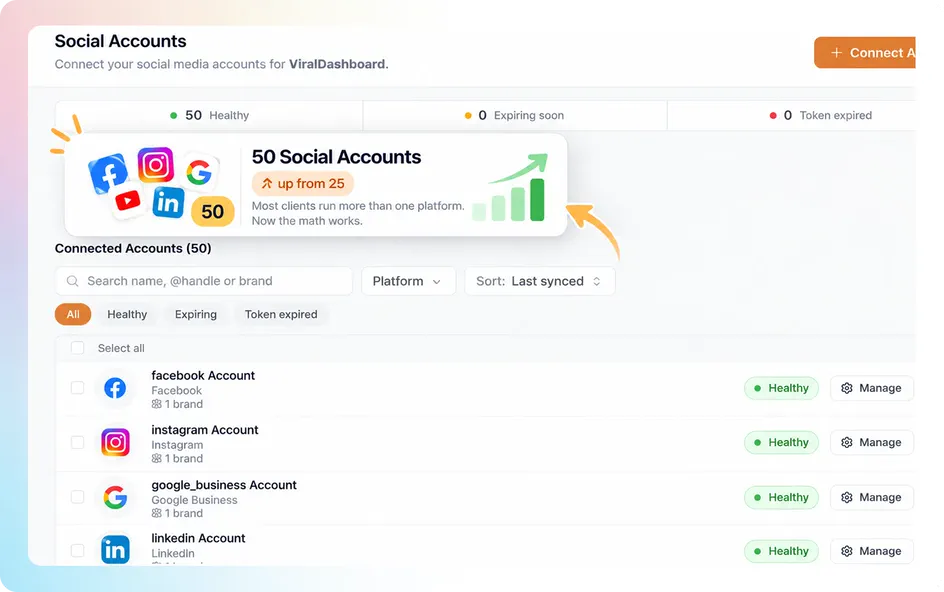The width and height of the screenshot is (944, 592).
Task: Select the Expiring filter pill
Action: [x=196, y=314]
